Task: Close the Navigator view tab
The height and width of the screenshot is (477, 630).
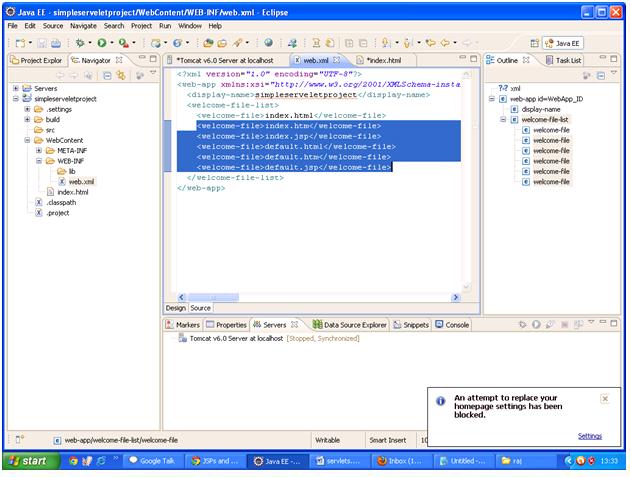Action: click(x=119, y=60)
